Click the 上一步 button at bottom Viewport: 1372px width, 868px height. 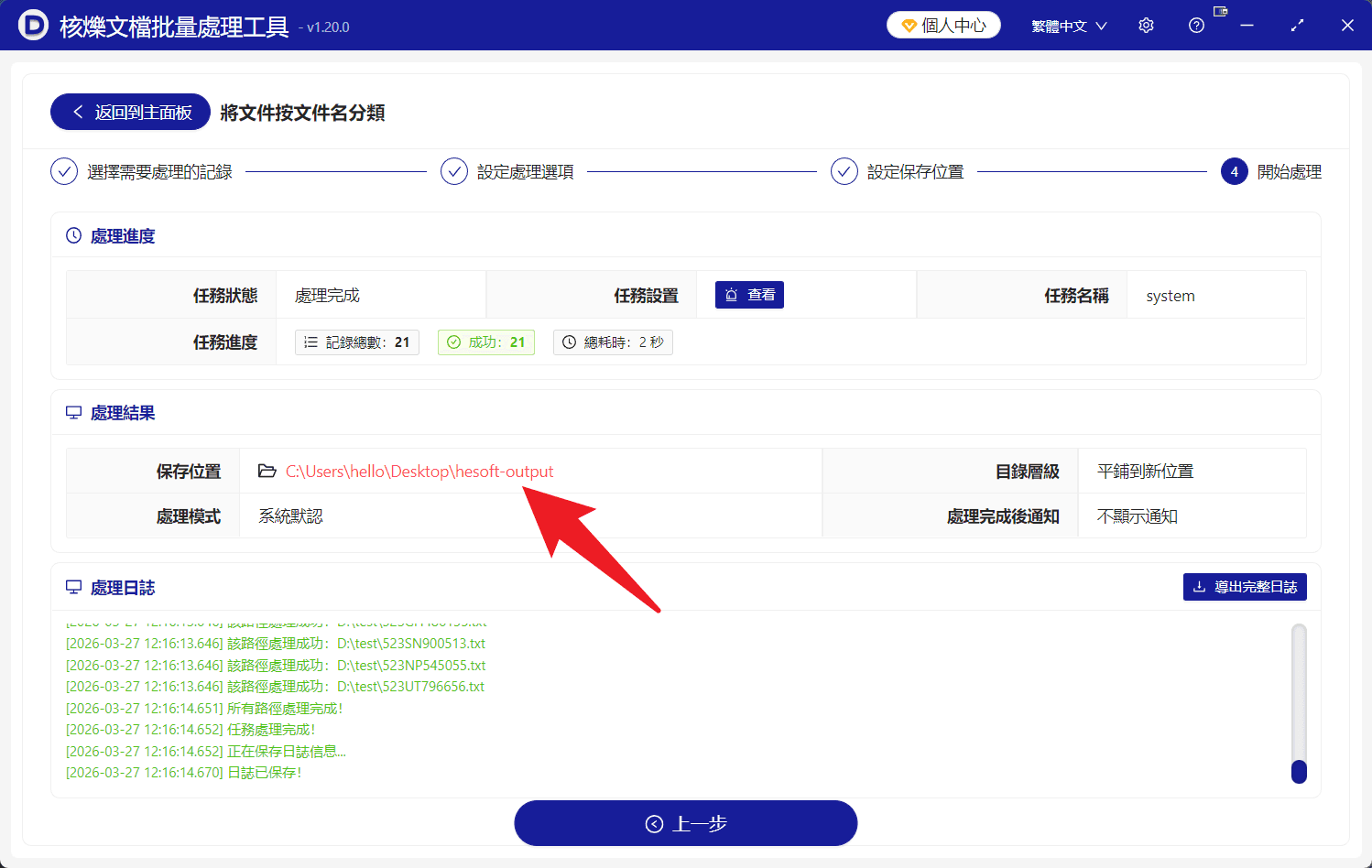(x=685, y=822)
